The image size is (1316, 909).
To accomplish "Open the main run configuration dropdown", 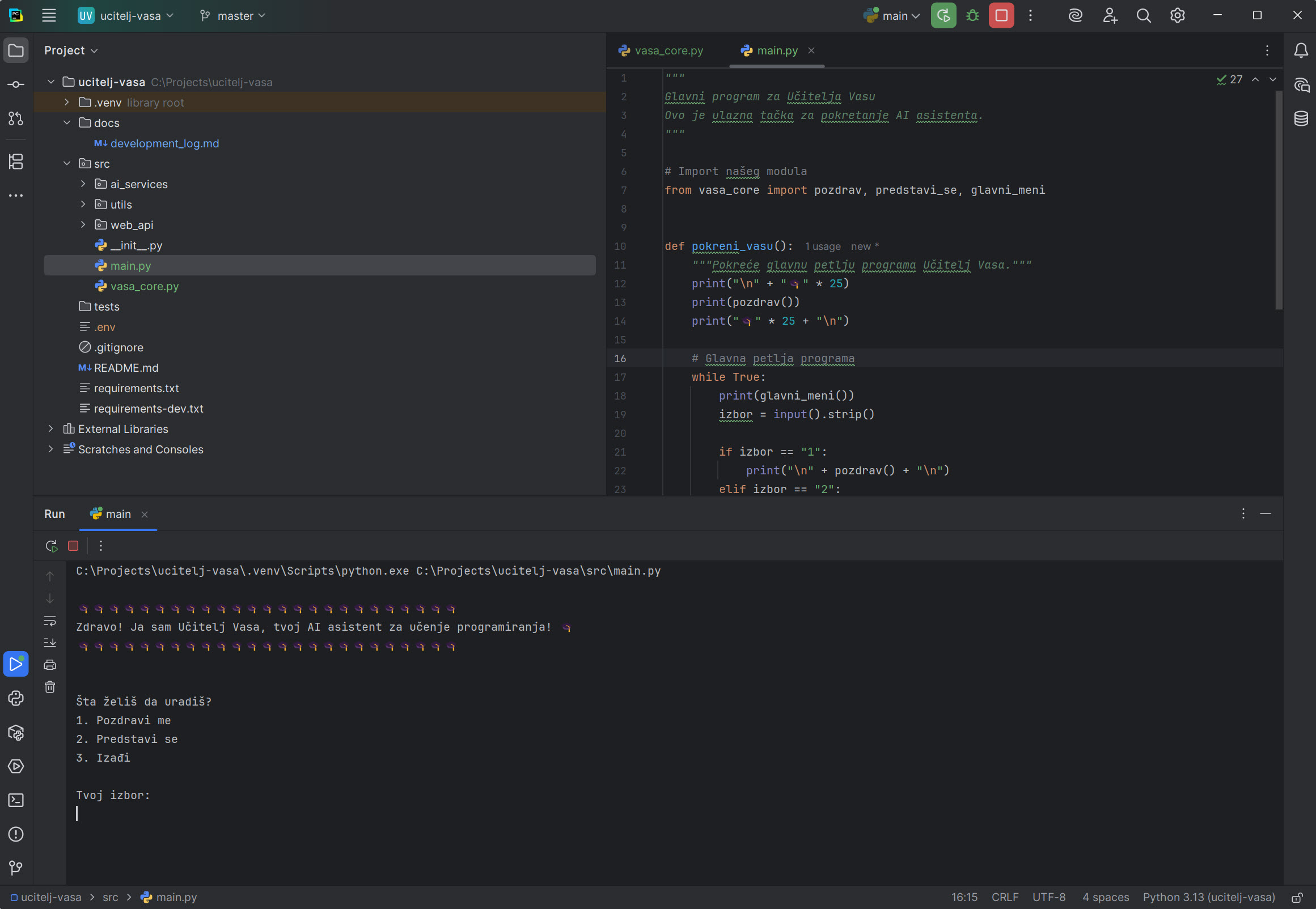I will coord(891,15).
